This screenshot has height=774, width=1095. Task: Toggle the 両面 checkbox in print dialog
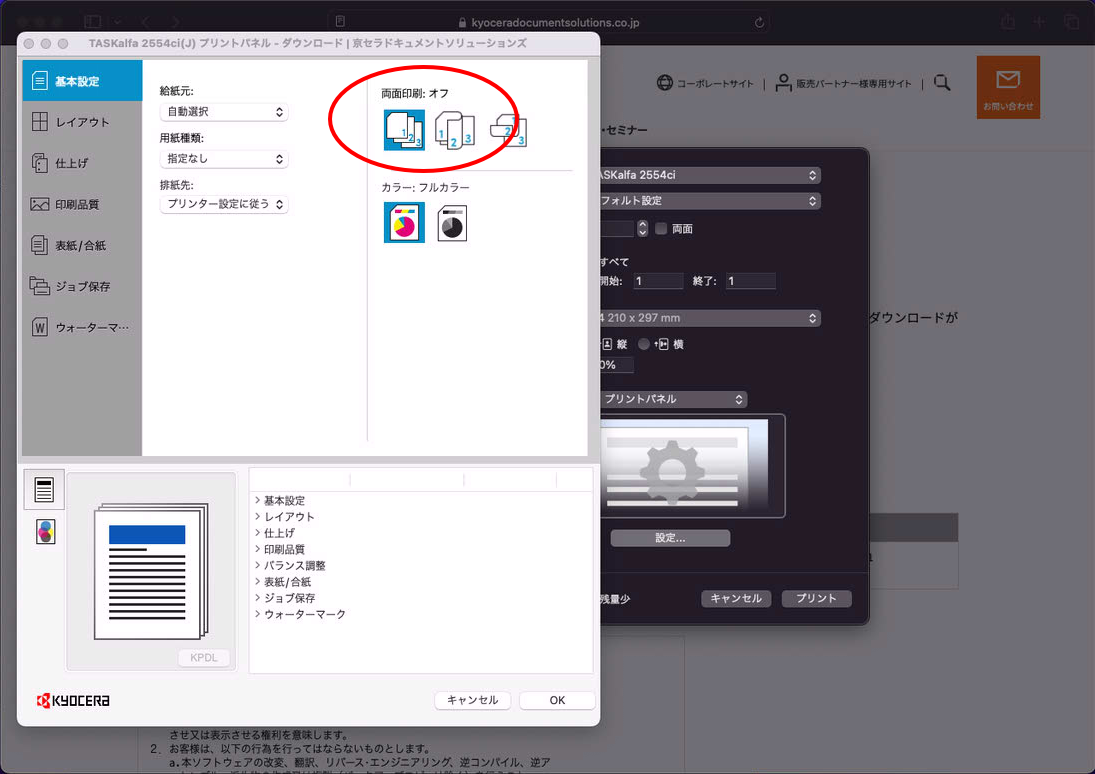coord(661,228)
